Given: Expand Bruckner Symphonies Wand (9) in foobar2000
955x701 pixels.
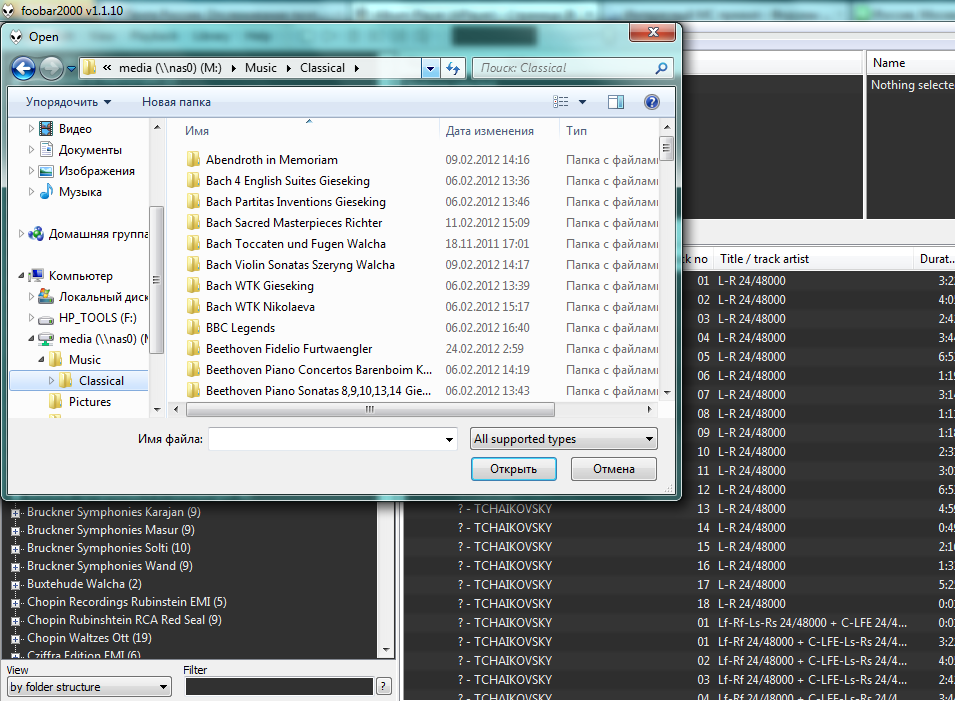Looking at the screenshot, I should pos(15,567).
